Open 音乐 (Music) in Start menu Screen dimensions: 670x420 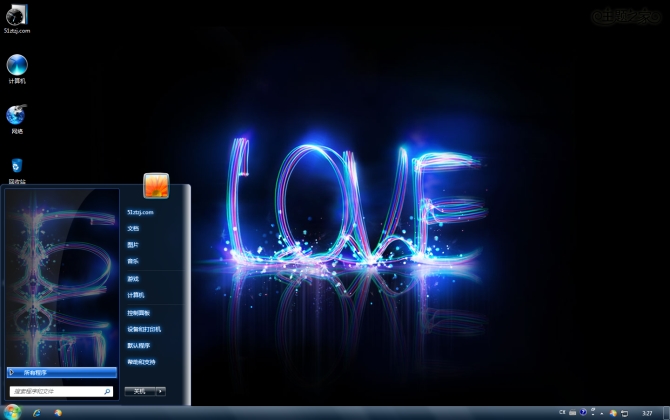click(x=133, y=261)
